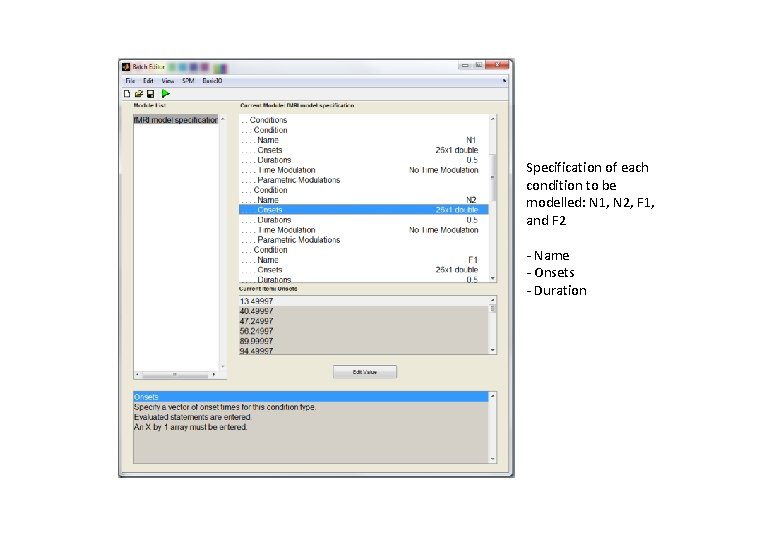This screenshot has width=780, height=540.
Task: Click the MATLAB icon in the Batch Editor title bar
Action: point(126,67)
